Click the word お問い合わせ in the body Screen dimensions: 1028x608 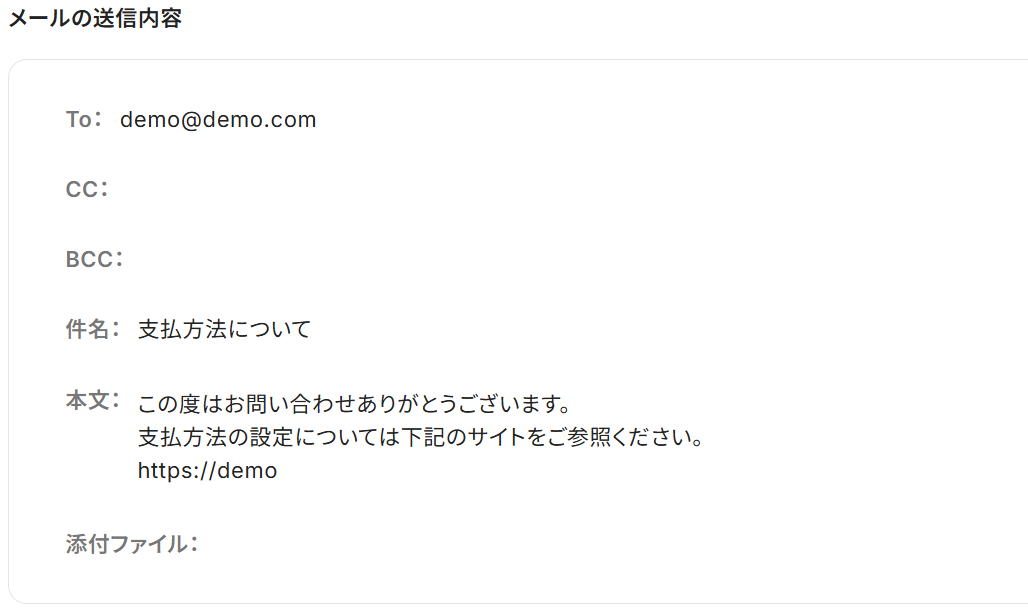[277, 405]
